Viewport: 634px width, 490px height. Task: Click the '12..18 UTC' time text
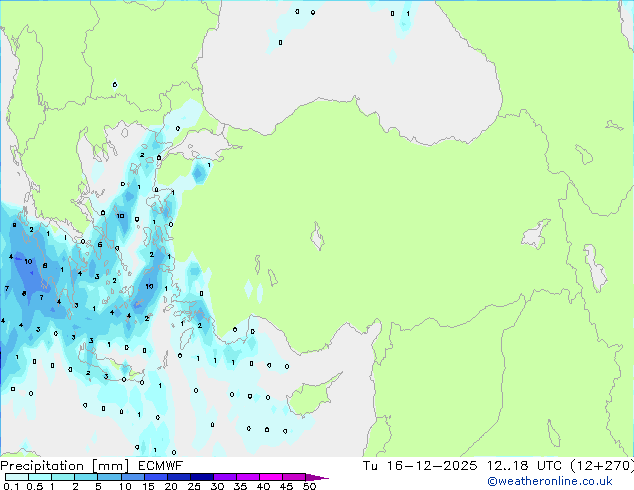524,466
